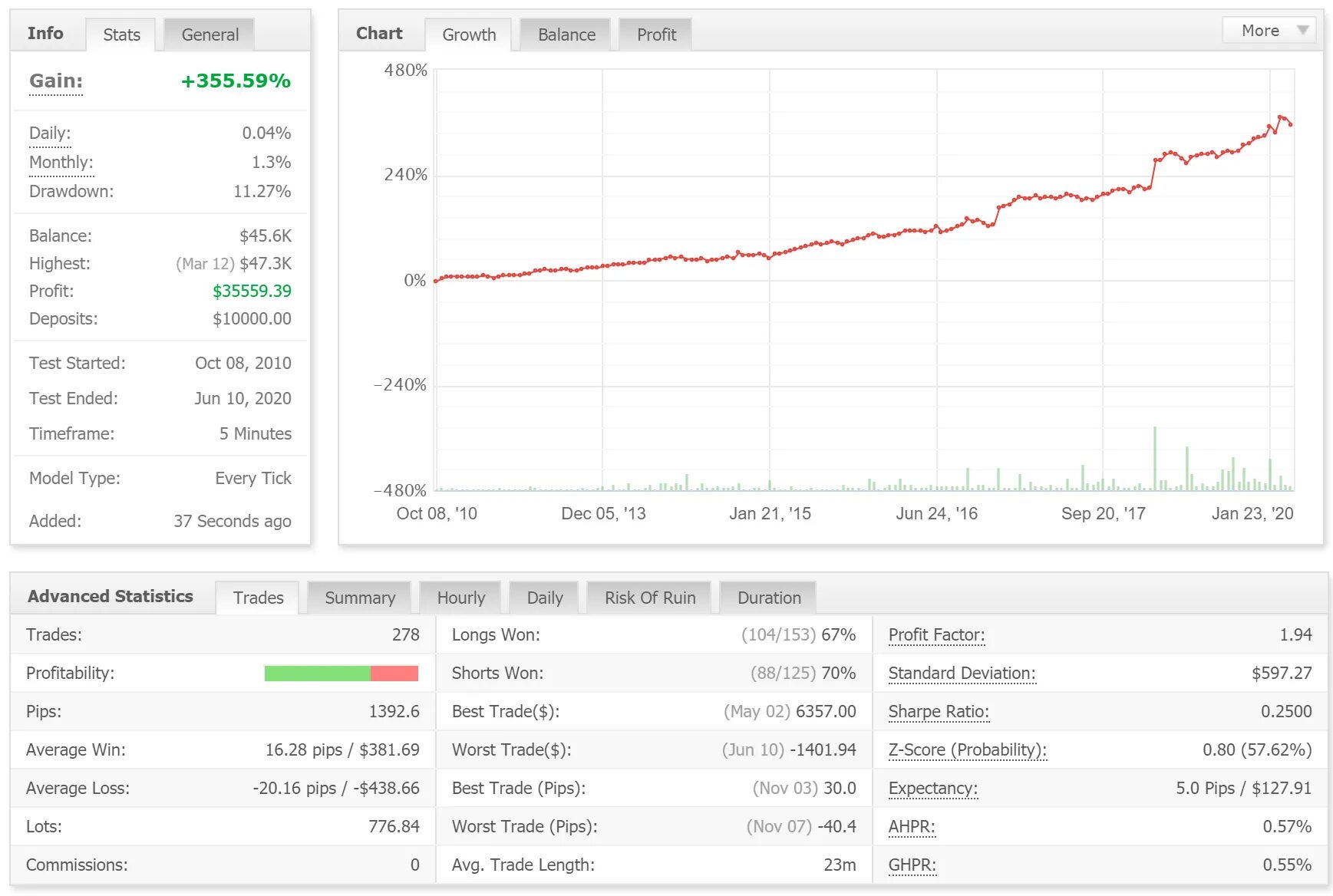
Task: Click the 1.3% monthly value
Action: tap(272, 162)
